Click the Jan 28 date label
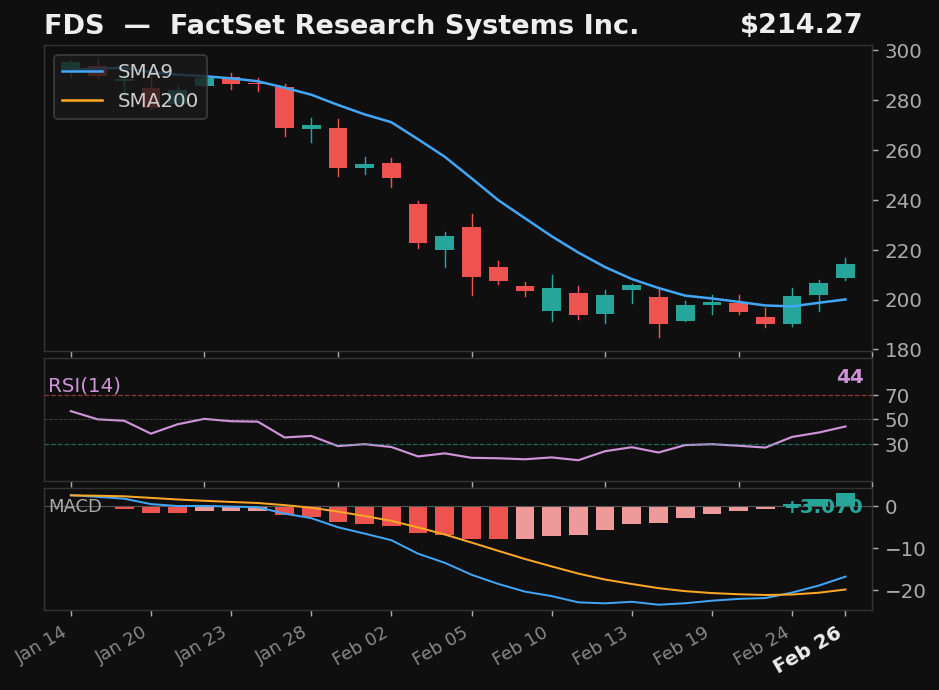 point(280,644)
